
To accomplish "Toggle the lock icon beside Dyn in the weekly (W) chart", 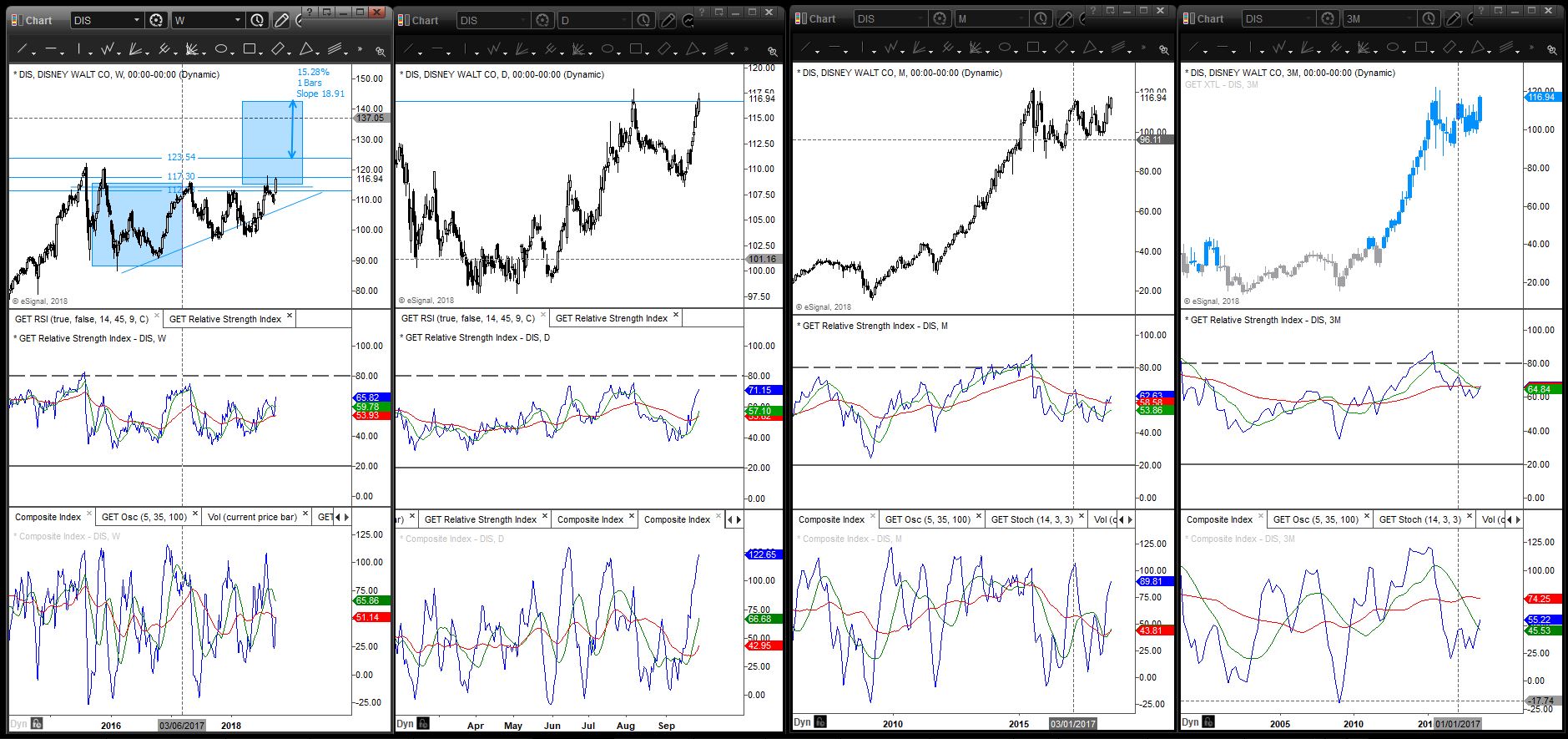I will click(x=37, y=724).
